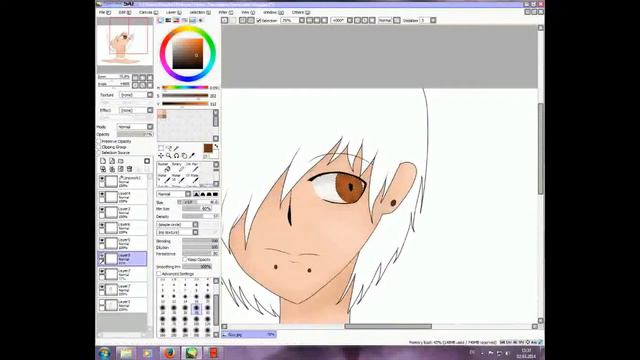The image size is (640, 360).
Task: Select the Binary pen brush tool
Action: point(177,167)
